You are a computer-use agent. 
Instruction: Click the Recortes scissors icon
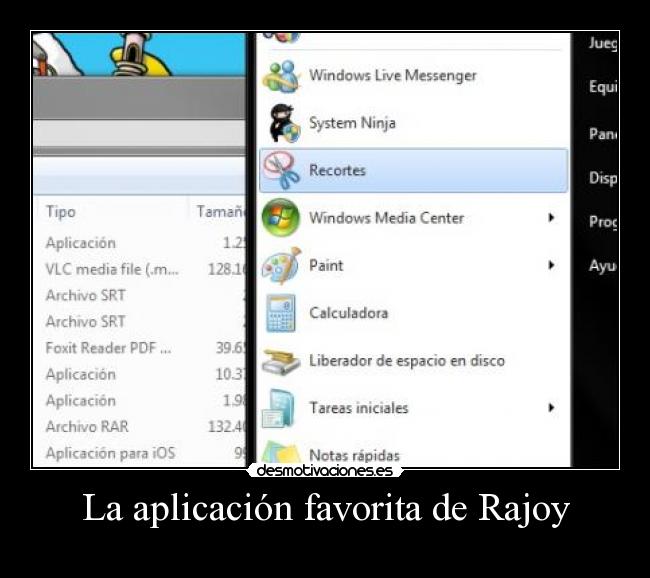click(x=282, y=170)
